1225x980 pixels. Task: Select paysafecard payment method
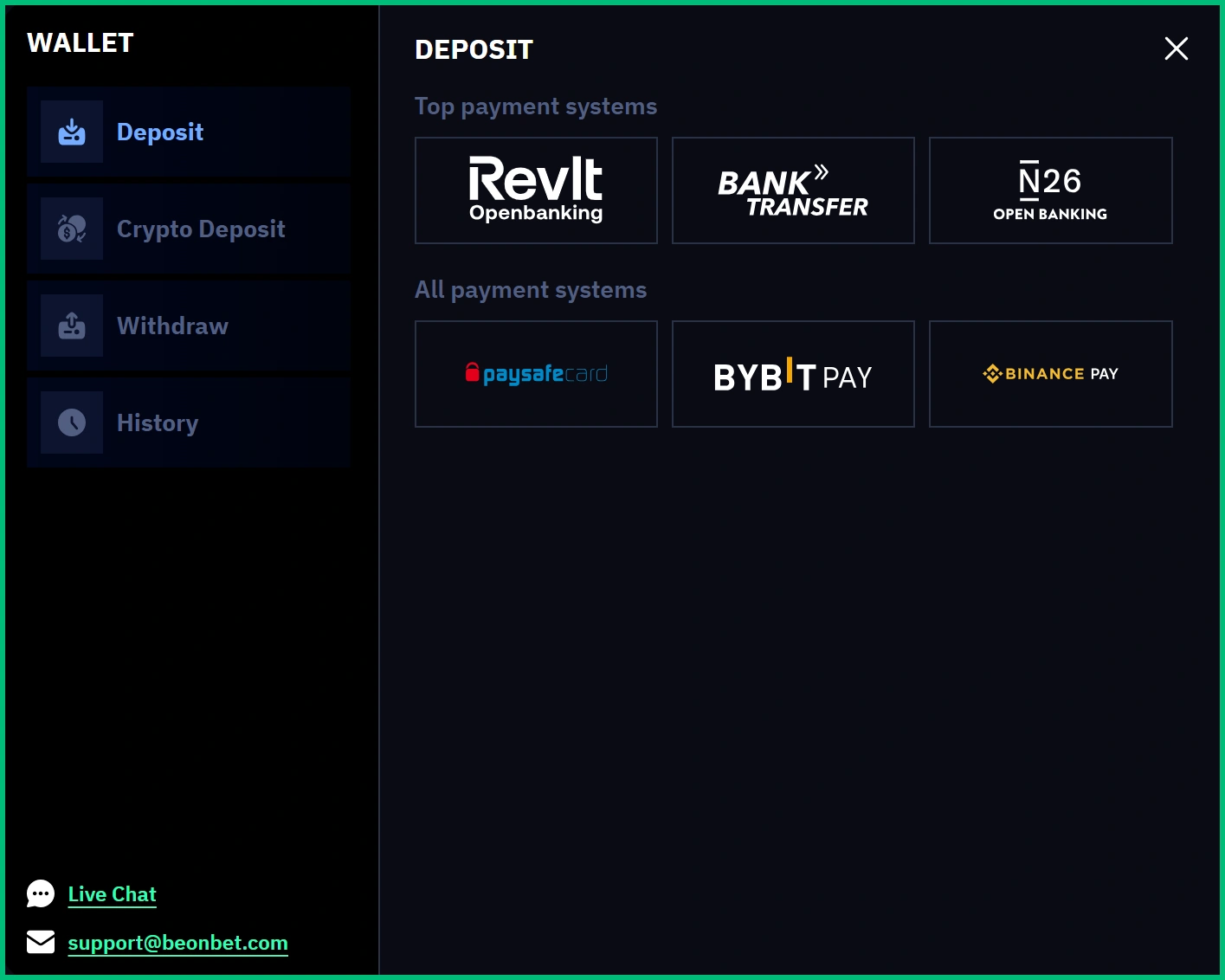click(536, 373)
